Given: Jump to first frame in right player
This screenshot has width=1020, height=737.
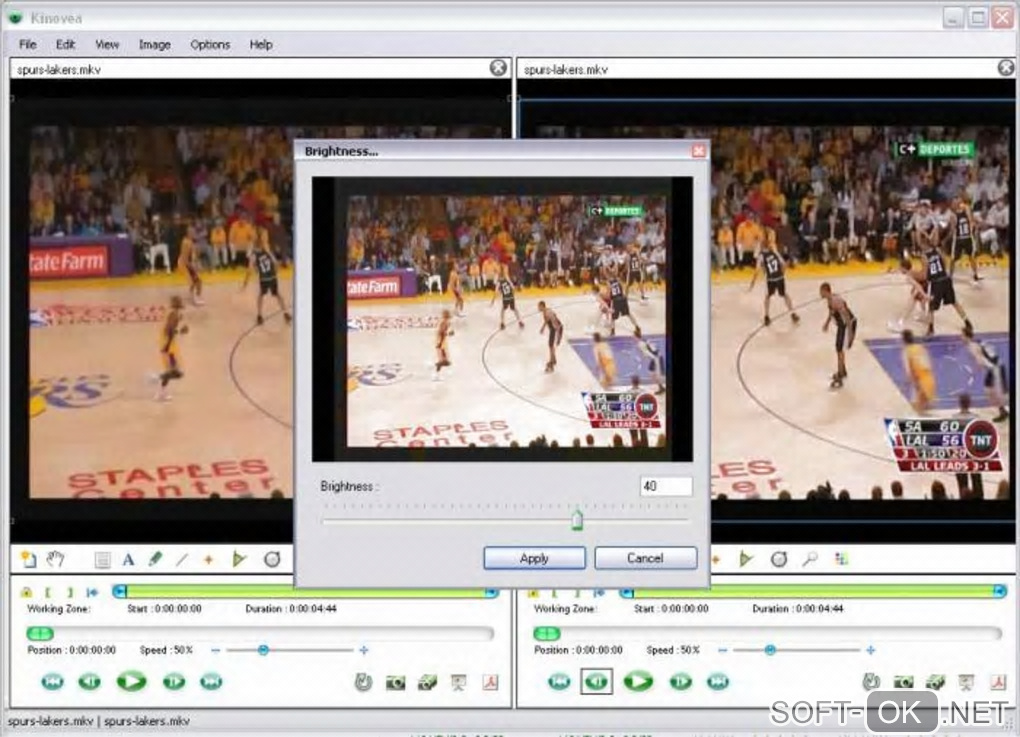Looking at the screenshot, I should (559, 682).
